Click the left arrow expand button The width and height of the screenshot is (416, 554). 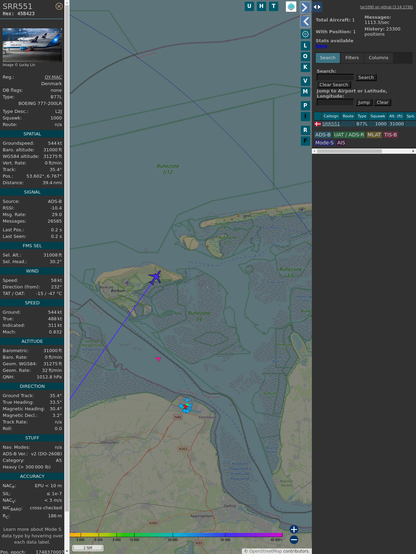pos(306,22)
